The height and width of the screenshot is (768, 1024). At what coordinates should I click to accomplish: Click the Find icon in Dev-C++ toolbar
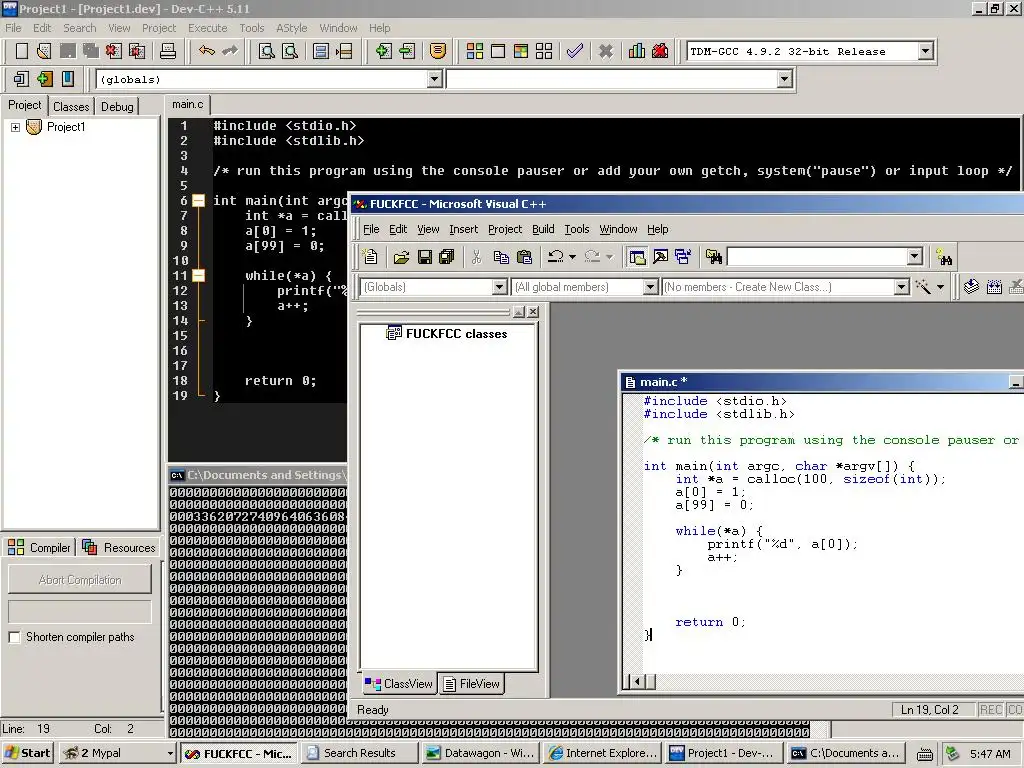point(266,51)
